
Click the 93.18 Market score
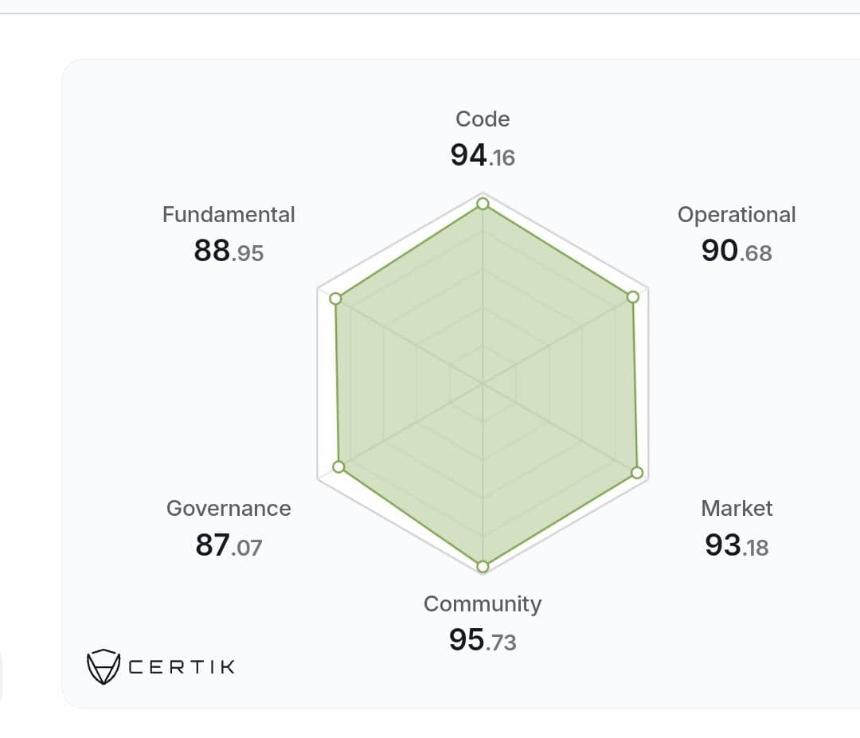pos(737,545)
